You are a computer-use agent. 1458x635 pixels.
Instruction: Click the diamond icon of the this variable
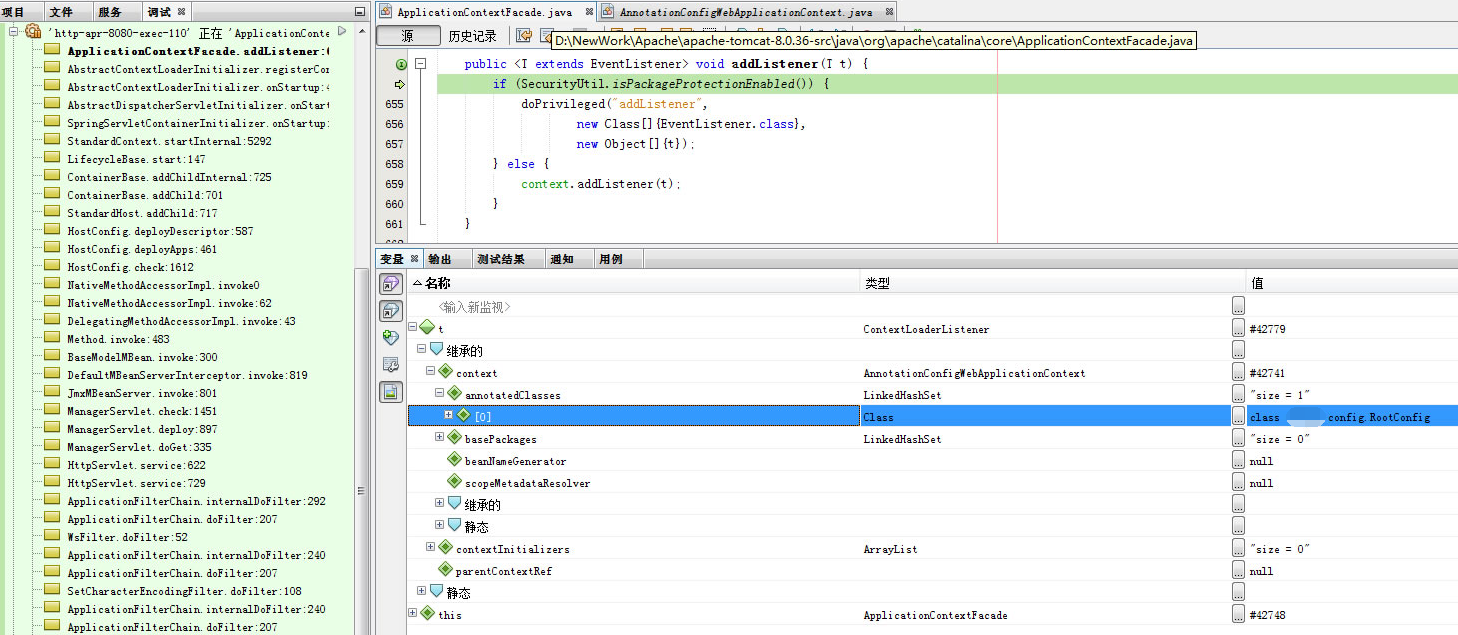(428, 614)
